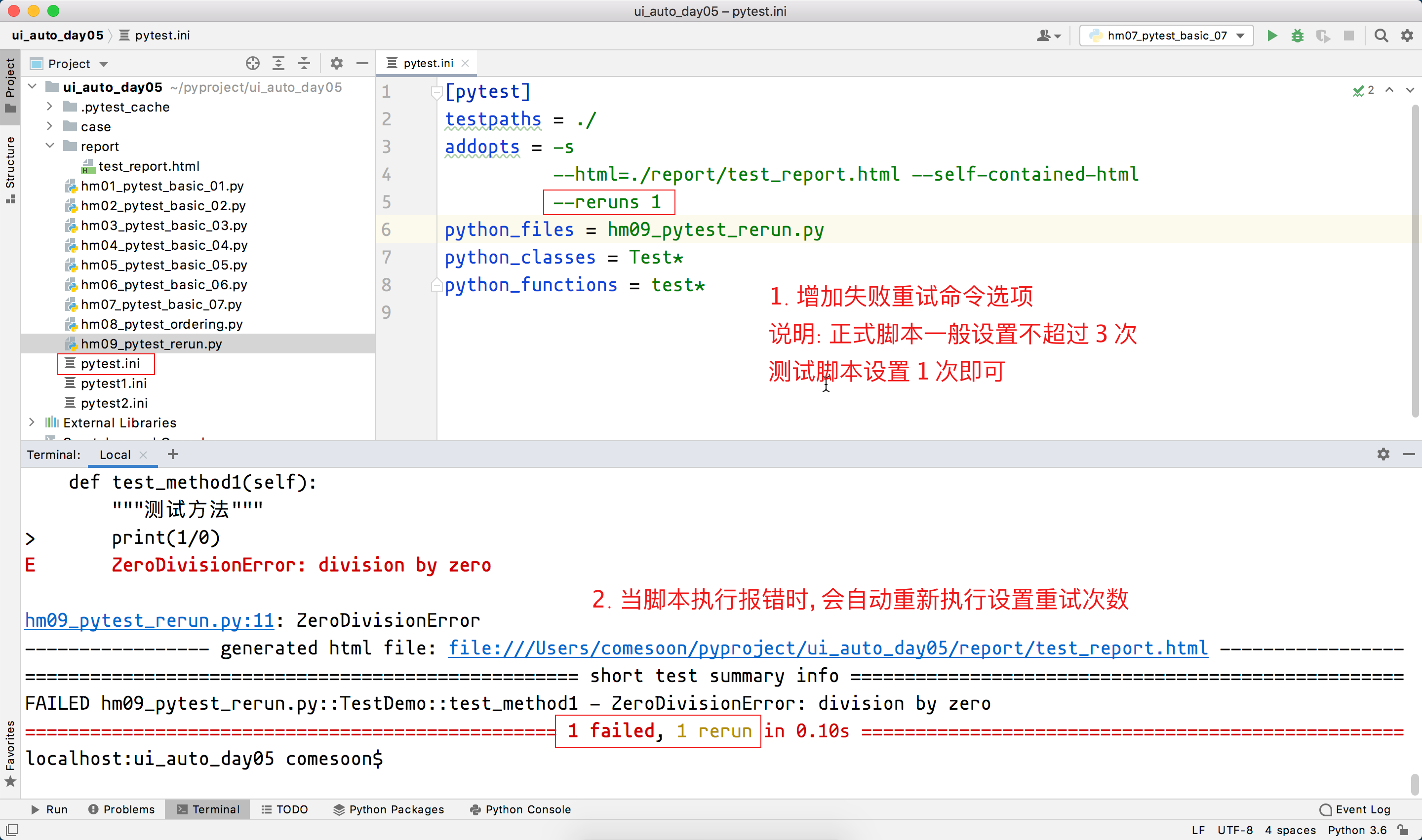Open Project panel gear options
The image size is (1422, 840).
[336, 63]
